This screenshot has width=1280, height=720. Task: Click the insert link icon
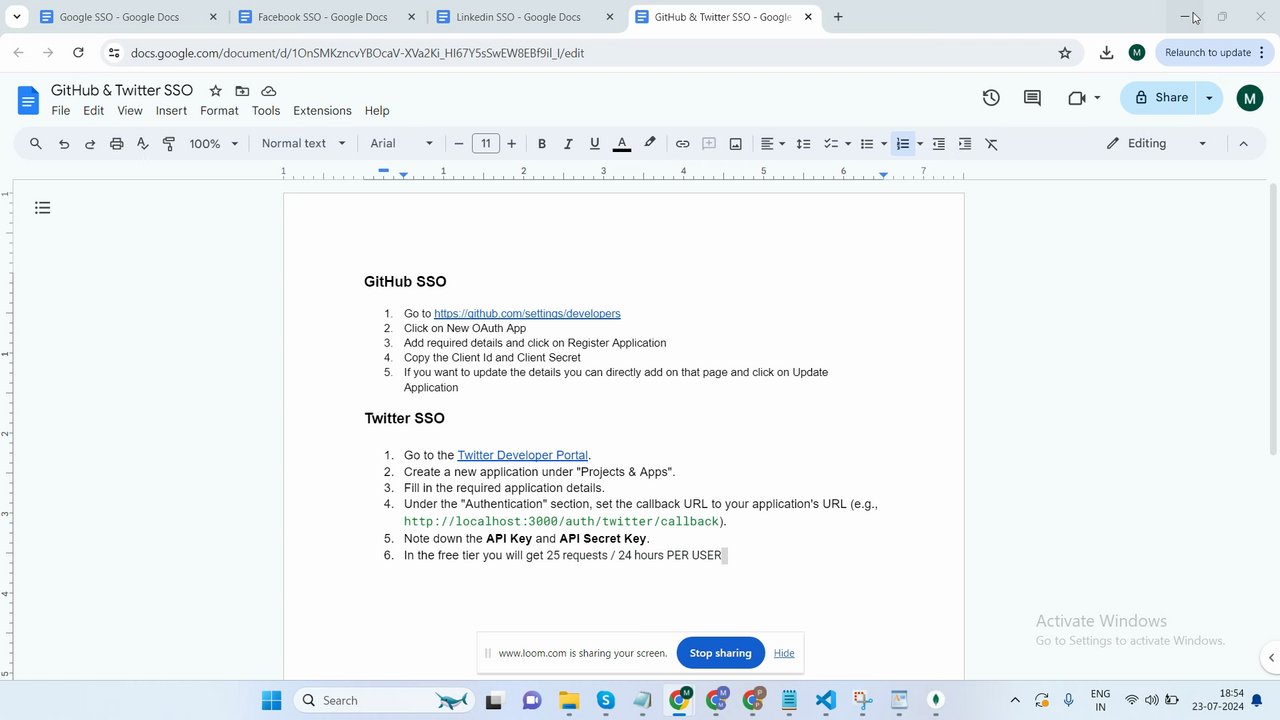(x=682, y=144)
